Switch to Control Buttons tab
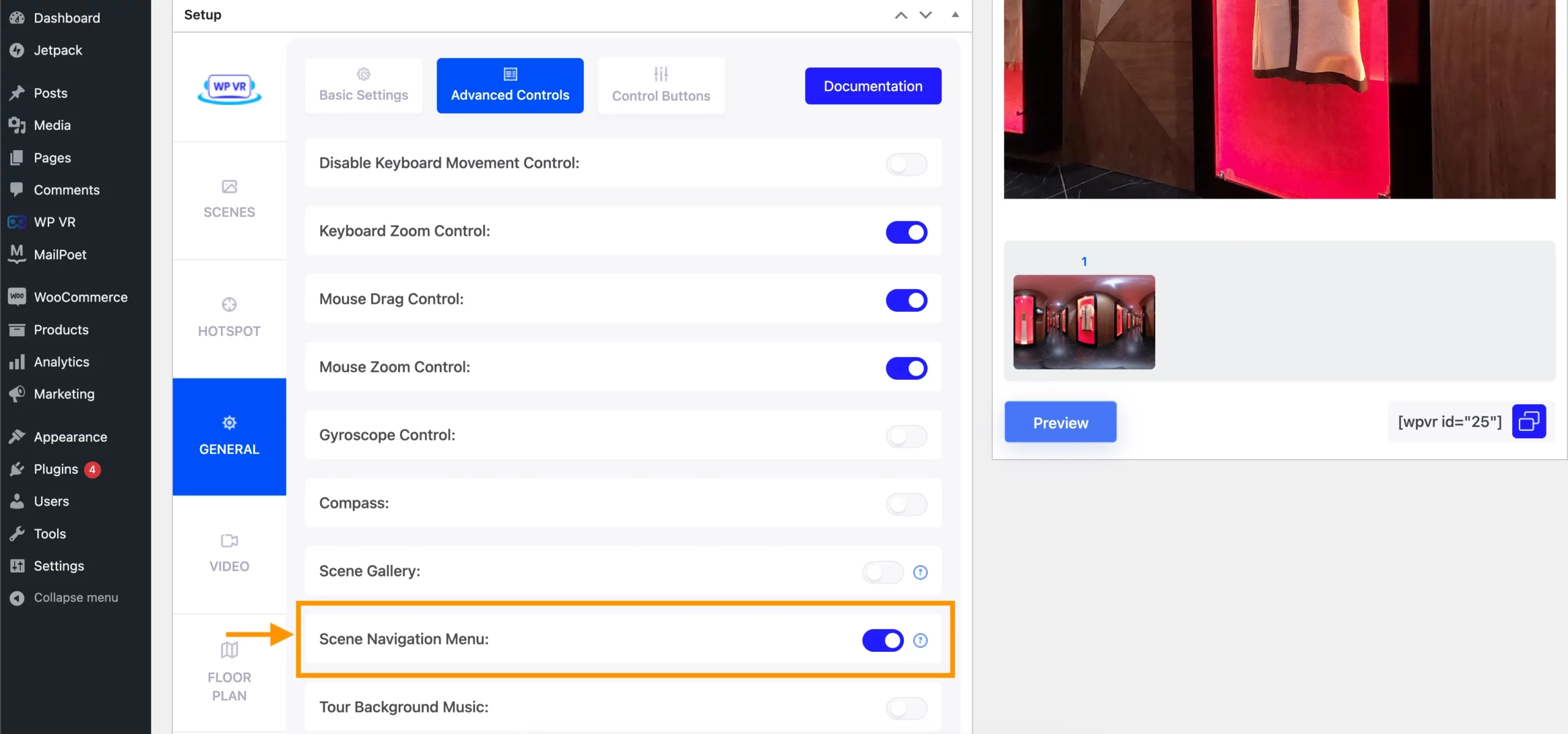 [661, 85]
